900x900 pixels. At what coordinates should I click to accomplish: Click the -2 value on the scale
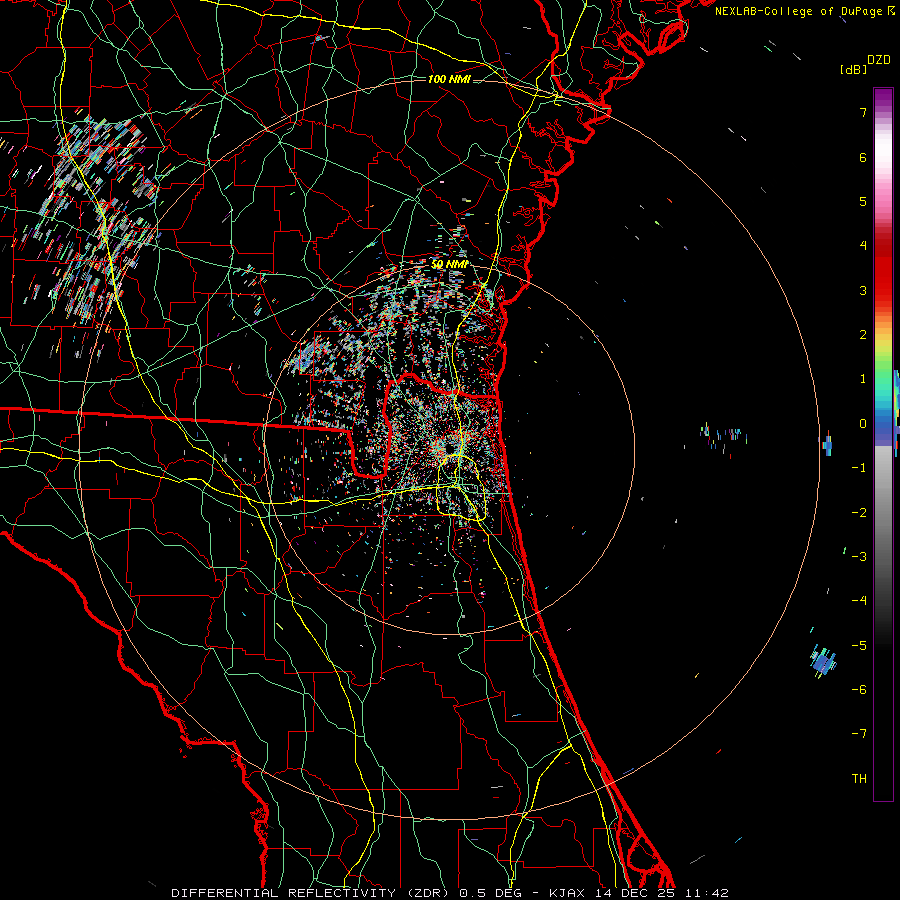(859, 513)
